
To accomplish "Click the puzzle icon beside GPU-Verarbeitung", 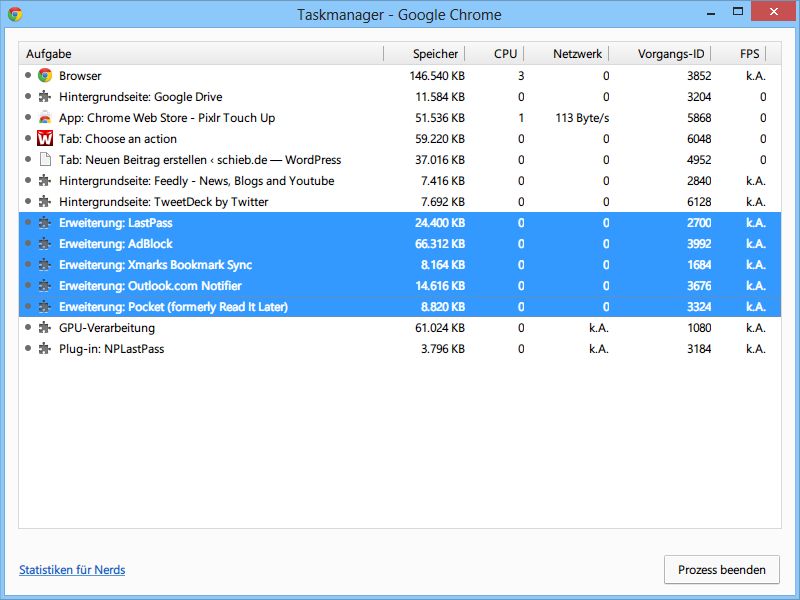I will [45, 327].
